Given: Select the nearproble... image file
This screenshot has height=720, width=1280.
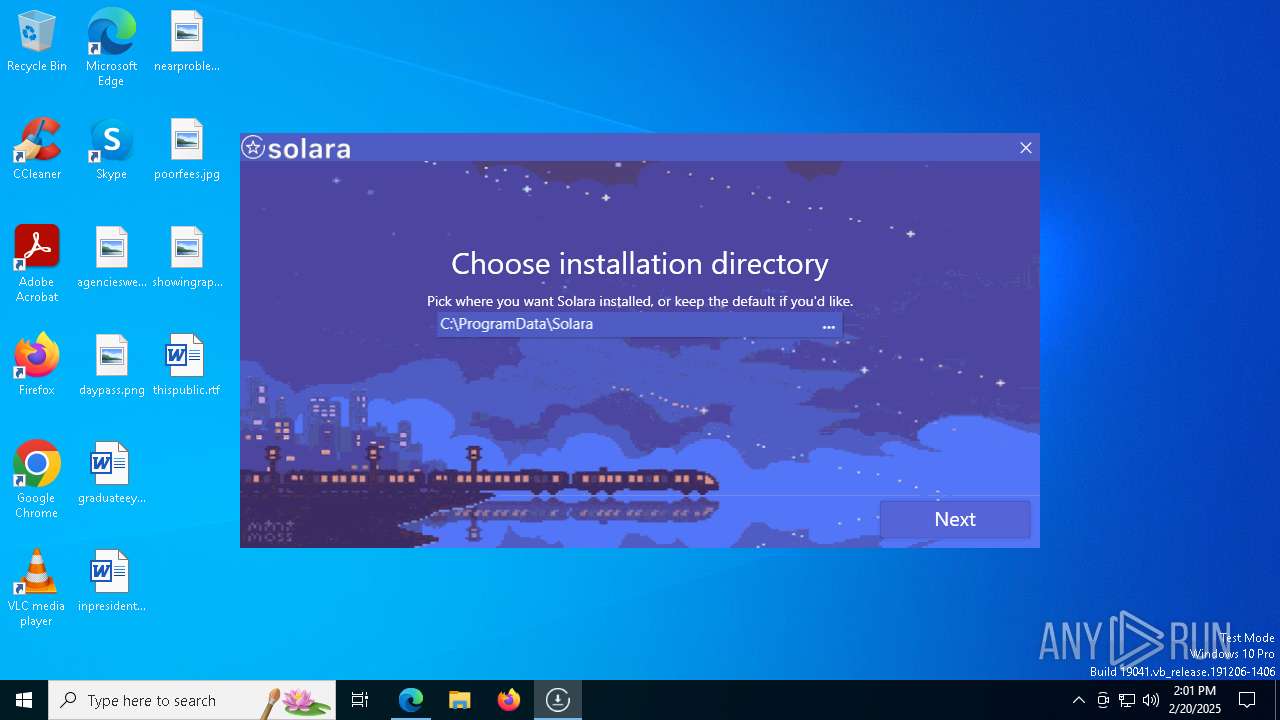Looking at the screenshot, I should coord(187,42).
